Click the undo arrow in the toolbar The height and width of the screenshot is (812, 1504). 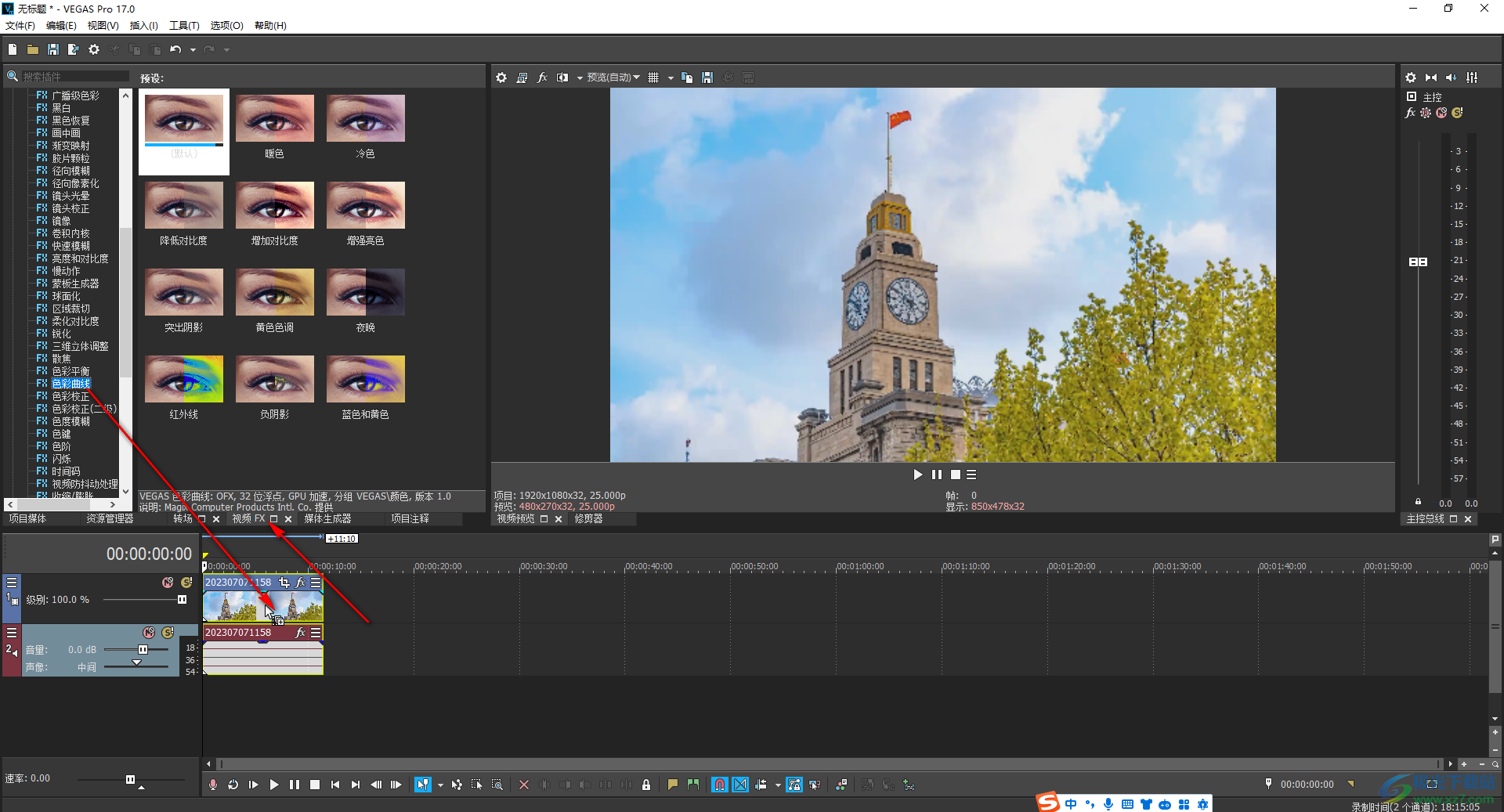point(175,49)
